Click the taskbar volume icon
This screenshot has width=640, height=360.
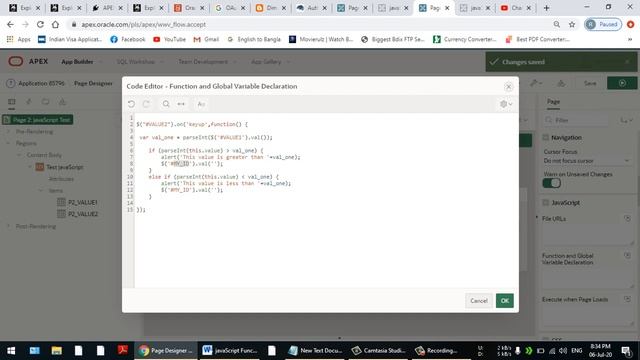(x=563, y=351)
